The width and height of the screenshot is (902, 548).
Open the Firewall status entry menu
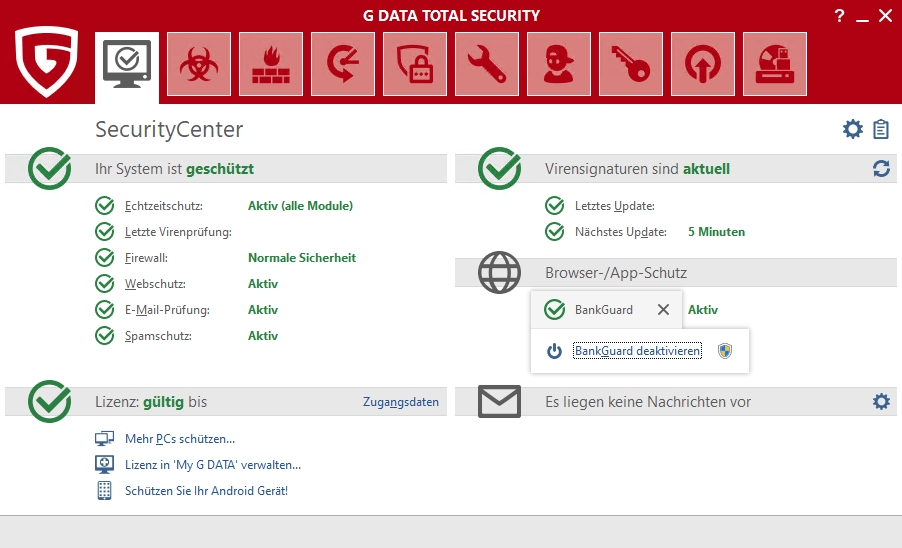point(146,258)
